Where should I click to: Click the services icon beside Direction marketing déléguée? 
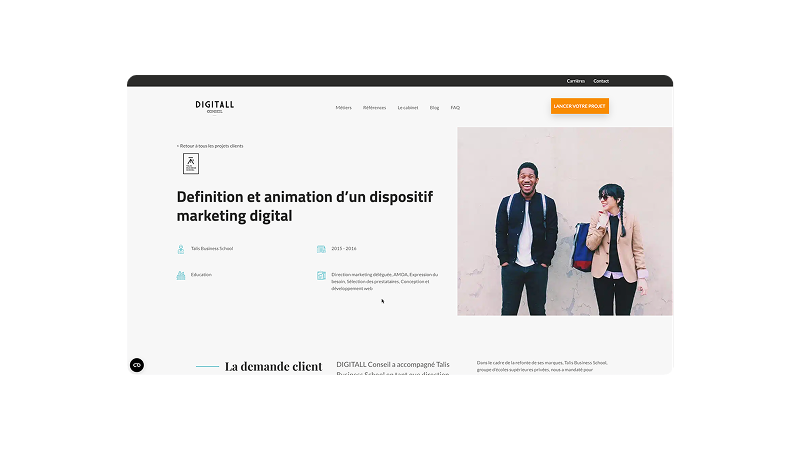321,275
